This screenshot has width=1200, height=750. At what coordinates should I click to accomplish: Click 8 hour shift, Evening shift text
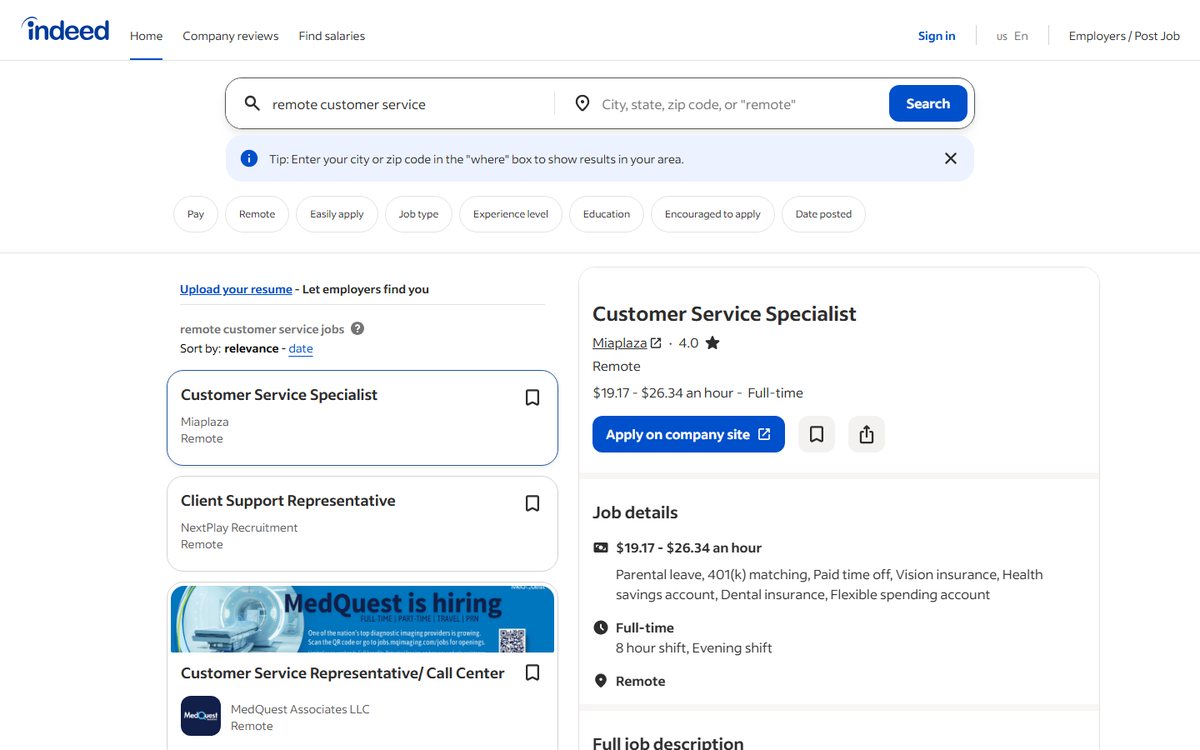694,648
